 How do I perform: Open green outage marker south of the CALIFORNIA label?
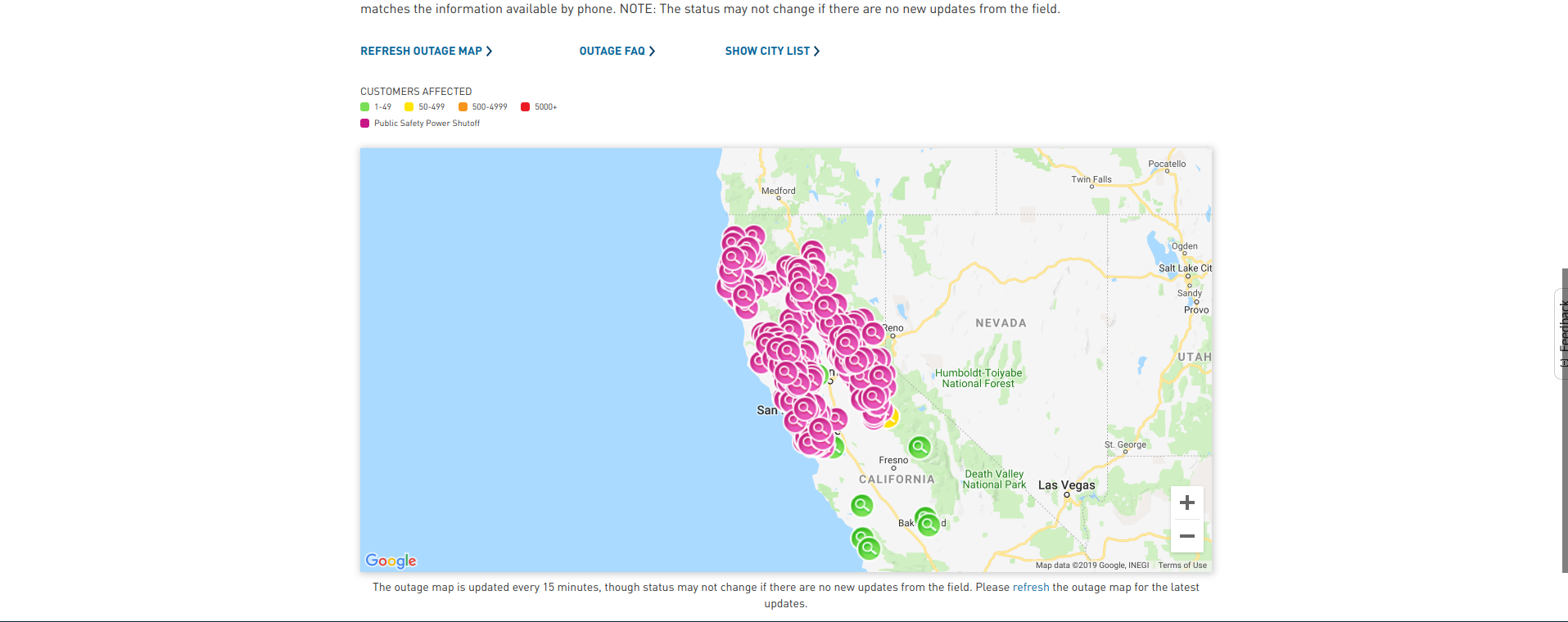pos(861,506)
